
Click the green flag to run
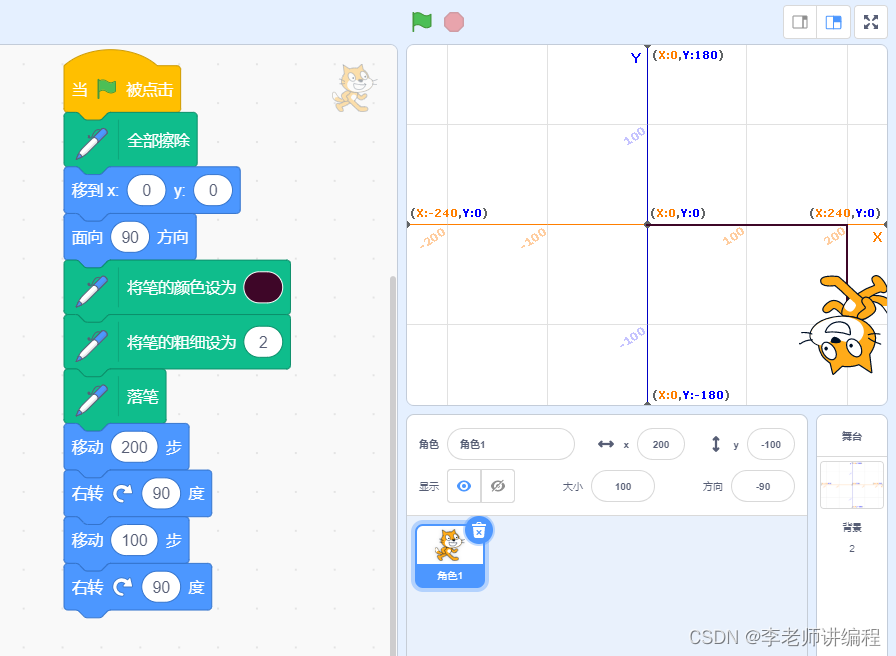point(422,22)
